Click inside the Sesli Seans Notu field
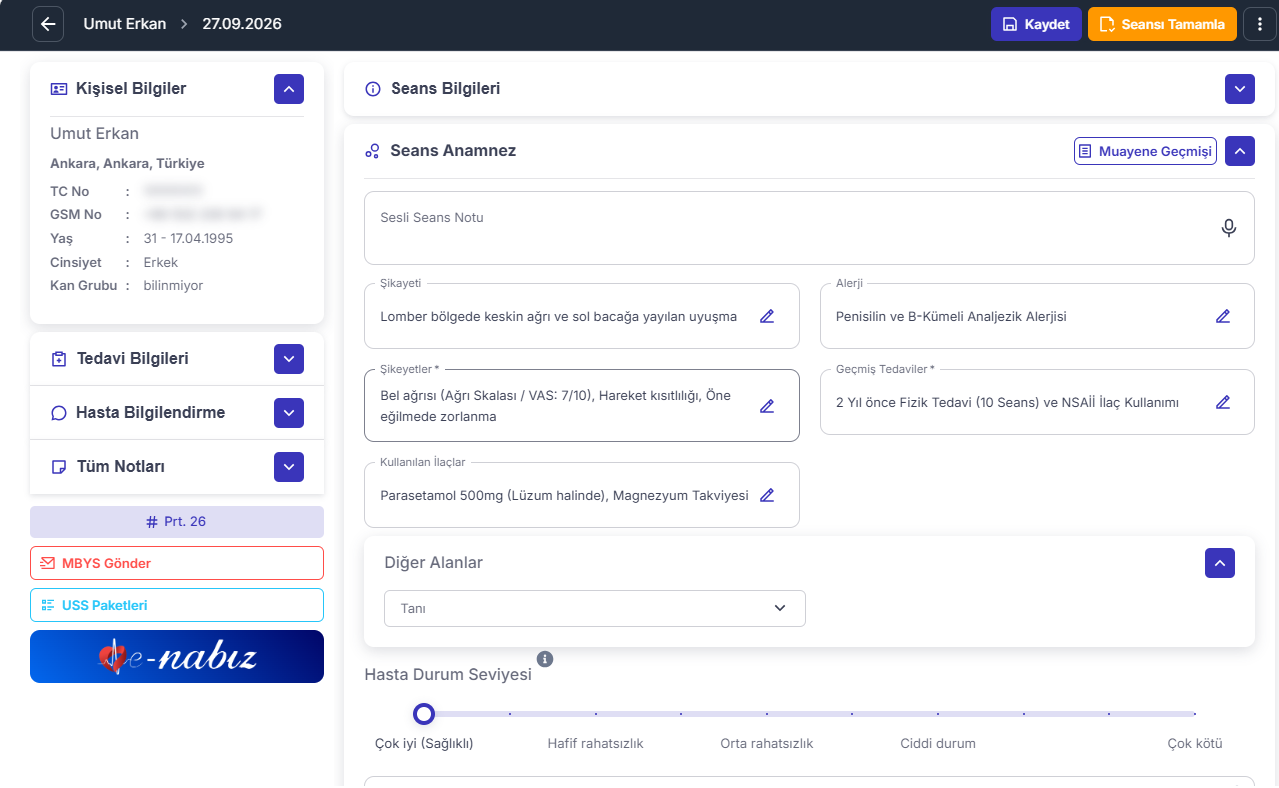The width and height of the screenshot is (1279, 788). tap(809, 228)
